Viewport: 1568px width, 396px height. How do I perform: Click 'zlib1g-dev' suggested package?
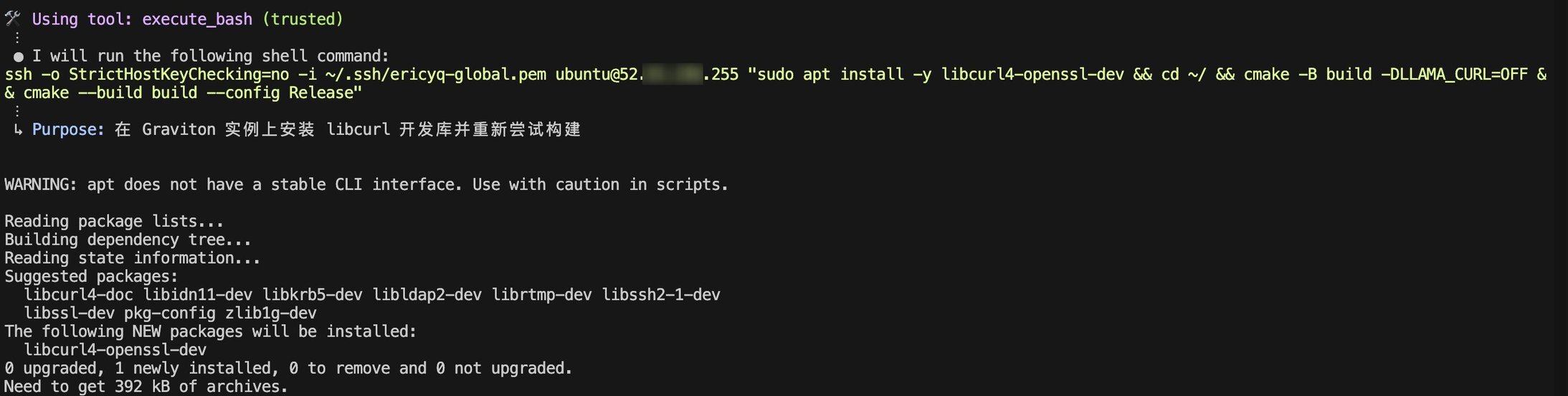271,313
